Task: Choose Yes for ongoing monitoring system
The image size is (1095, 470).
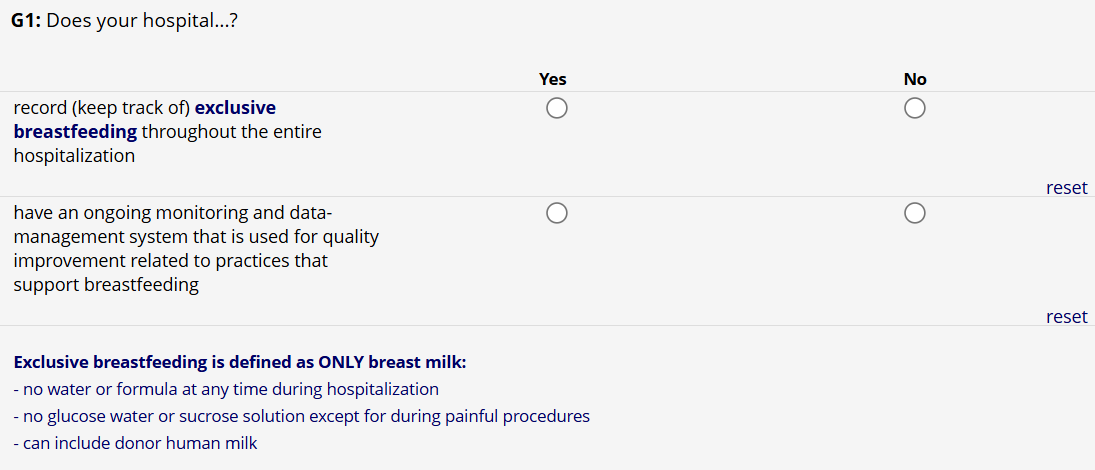Action: (x=557, y=213)
